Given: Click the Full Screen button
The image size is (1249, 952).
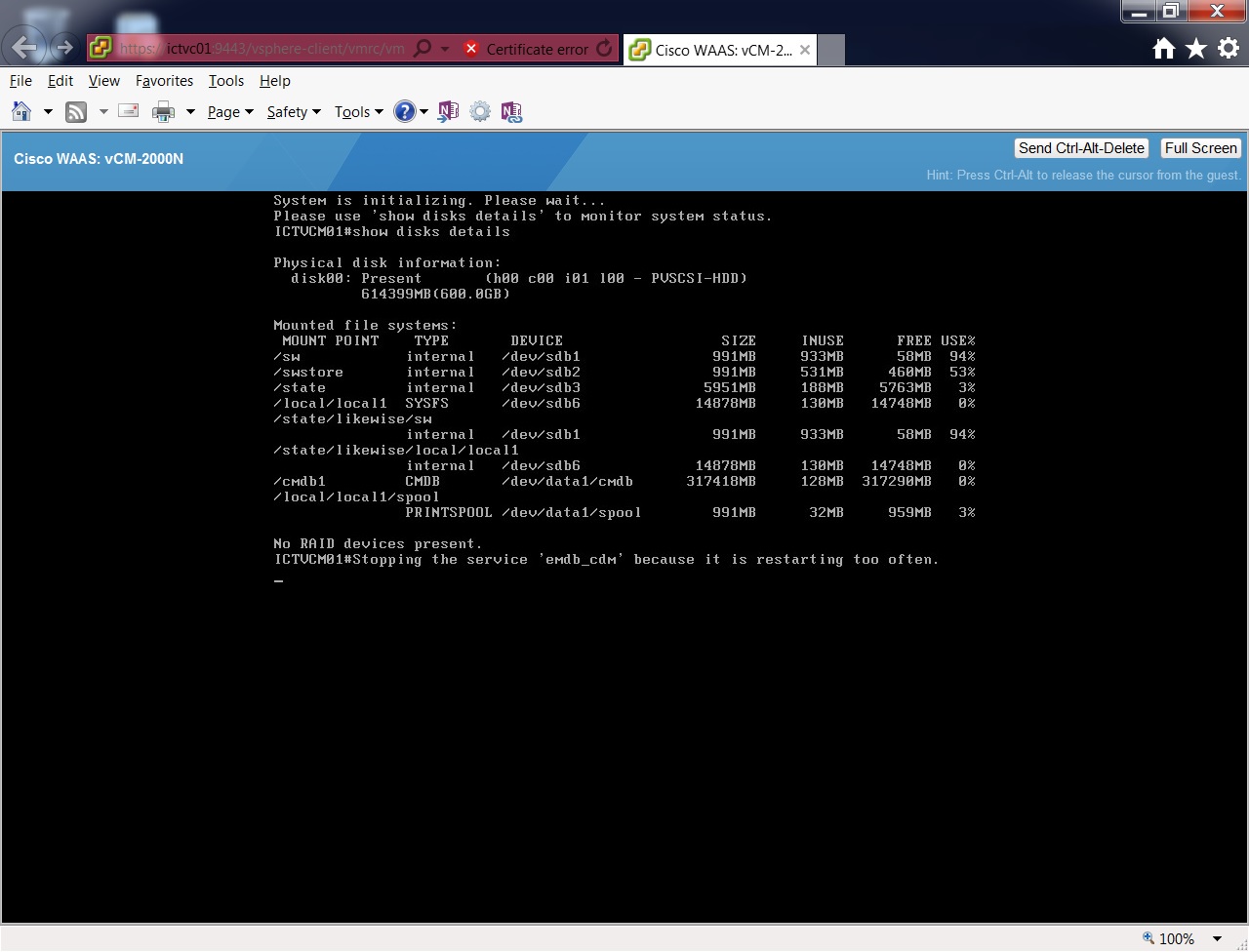Looking at the screenshot, I should point(1200,148).
